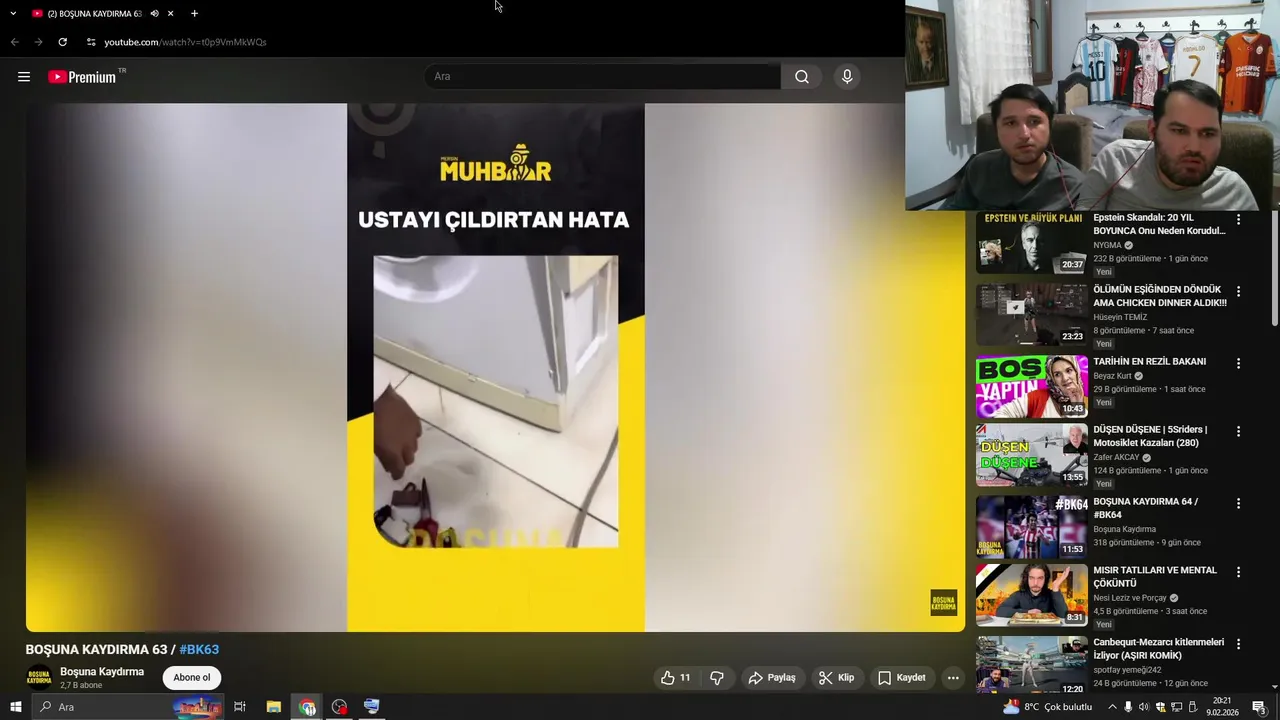Click the NYGMA channel name
Image resolution: width=1280 pixels, height=720 pixels.
tap(1107, 245)
